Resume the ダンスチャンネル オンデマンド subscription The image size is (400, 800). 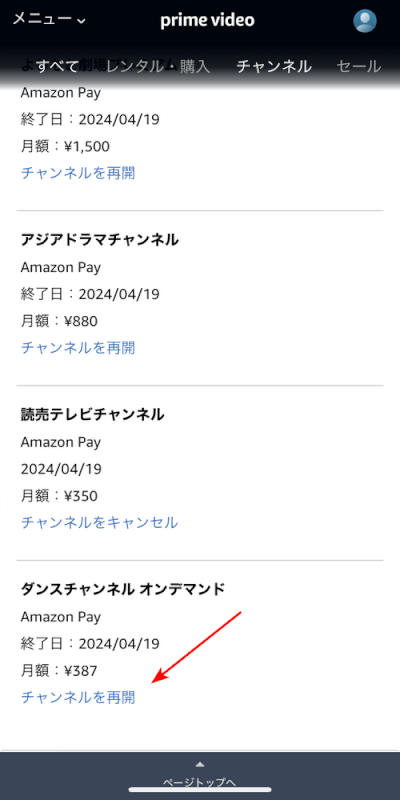[78, 697]
